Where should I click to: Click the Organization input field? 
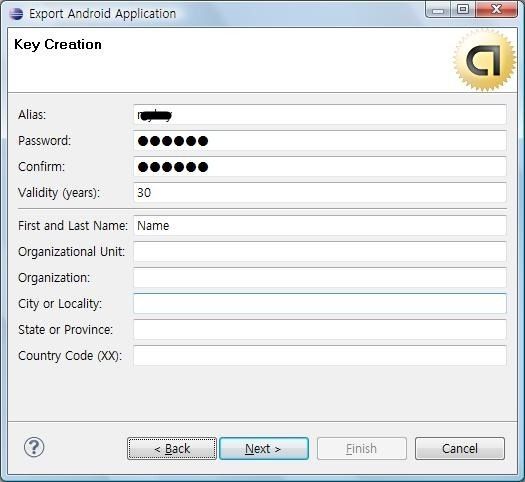320,278
